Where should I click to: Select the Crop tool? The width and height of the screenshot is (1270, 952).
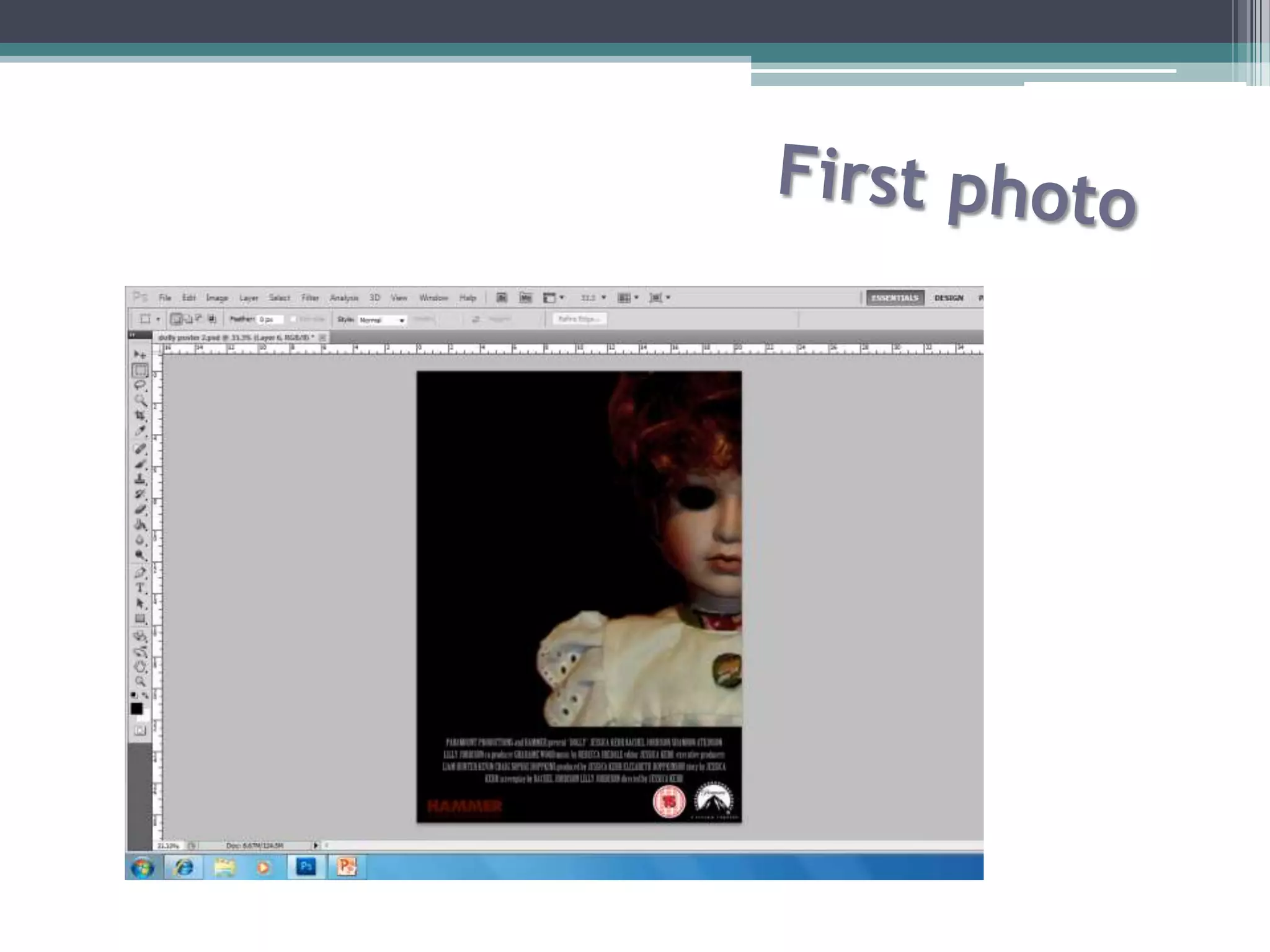140,415
